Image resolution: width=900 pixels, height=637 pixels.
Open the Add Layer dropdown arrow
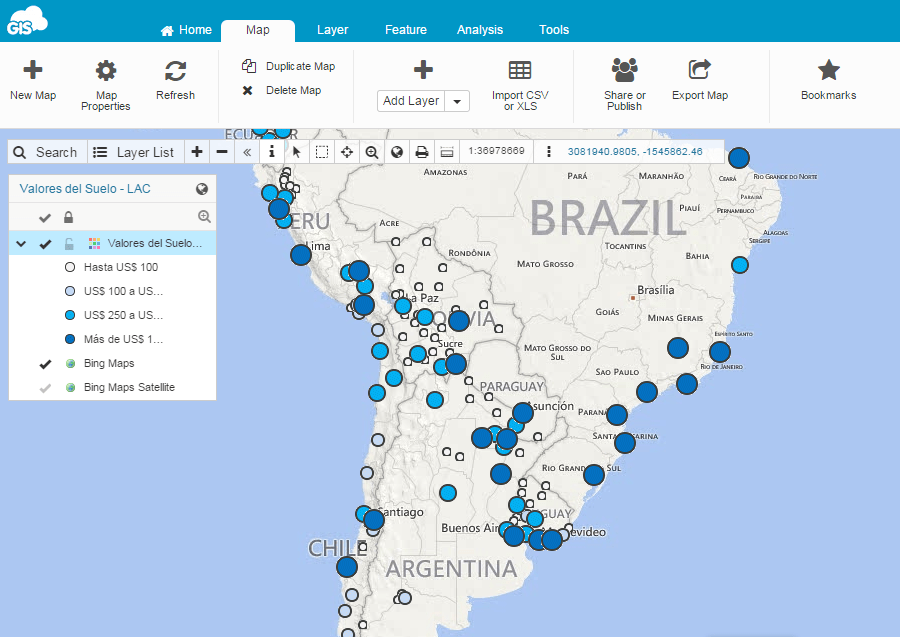coord(455,101)
